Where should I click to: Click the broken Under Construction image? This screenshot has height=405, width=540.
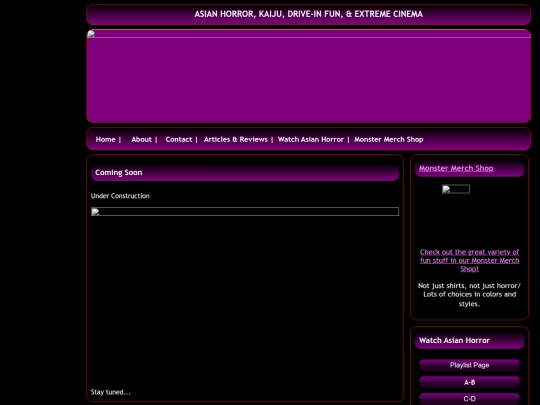pyautogui.click(x=245, y=211)
